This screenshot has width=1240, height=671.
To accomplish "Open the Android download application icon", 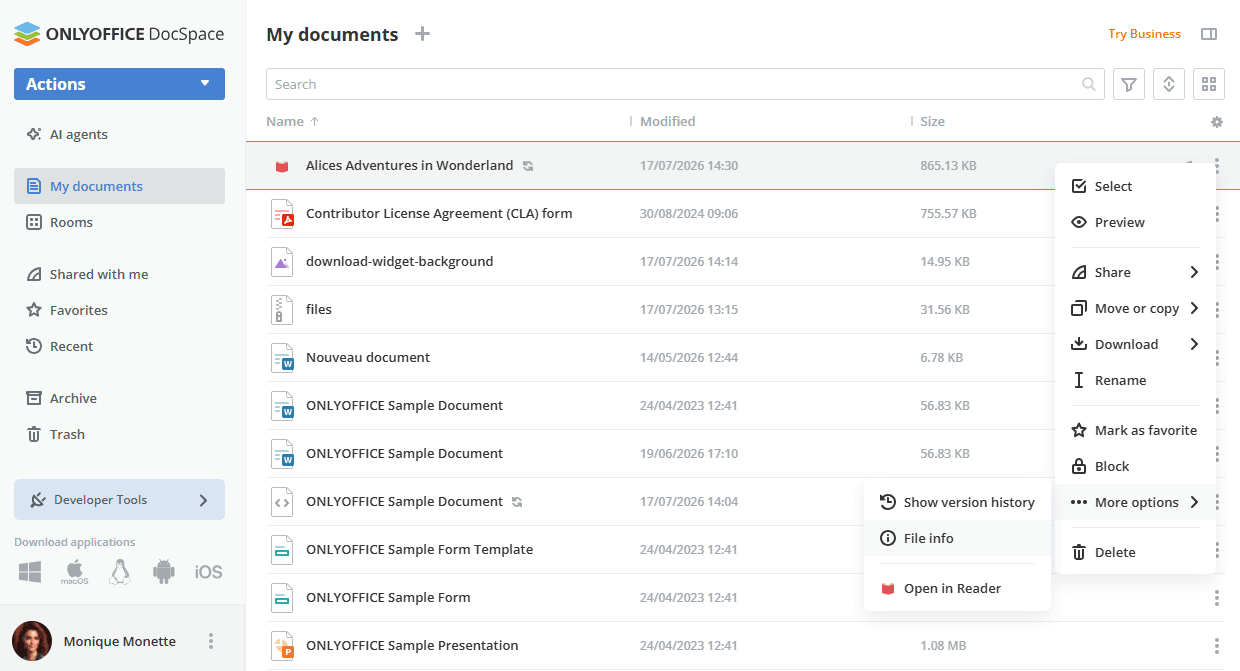I will [164, 572].
